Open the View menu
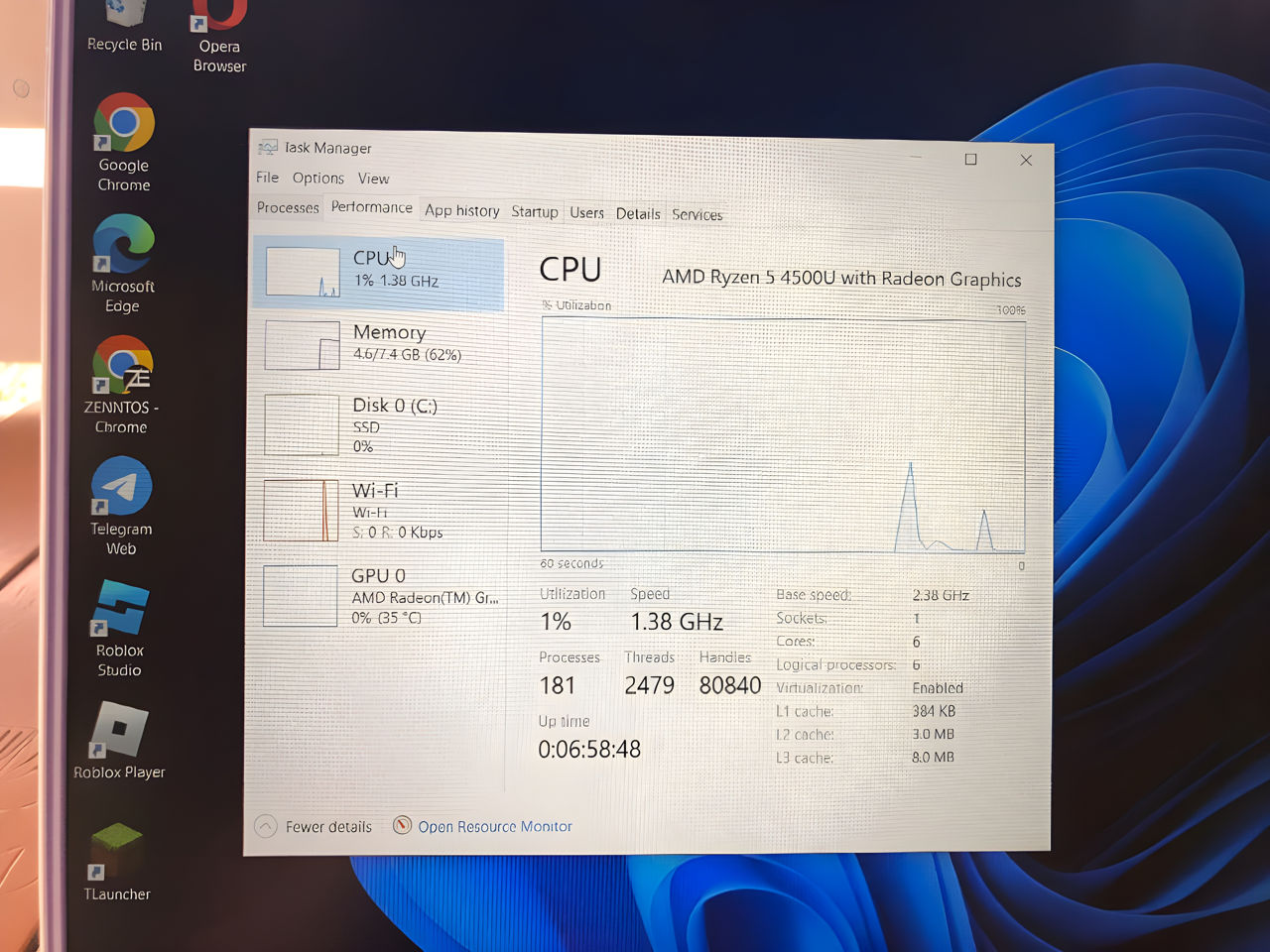The width and height of the screenshot is (1270, 952). pos(373,178)
